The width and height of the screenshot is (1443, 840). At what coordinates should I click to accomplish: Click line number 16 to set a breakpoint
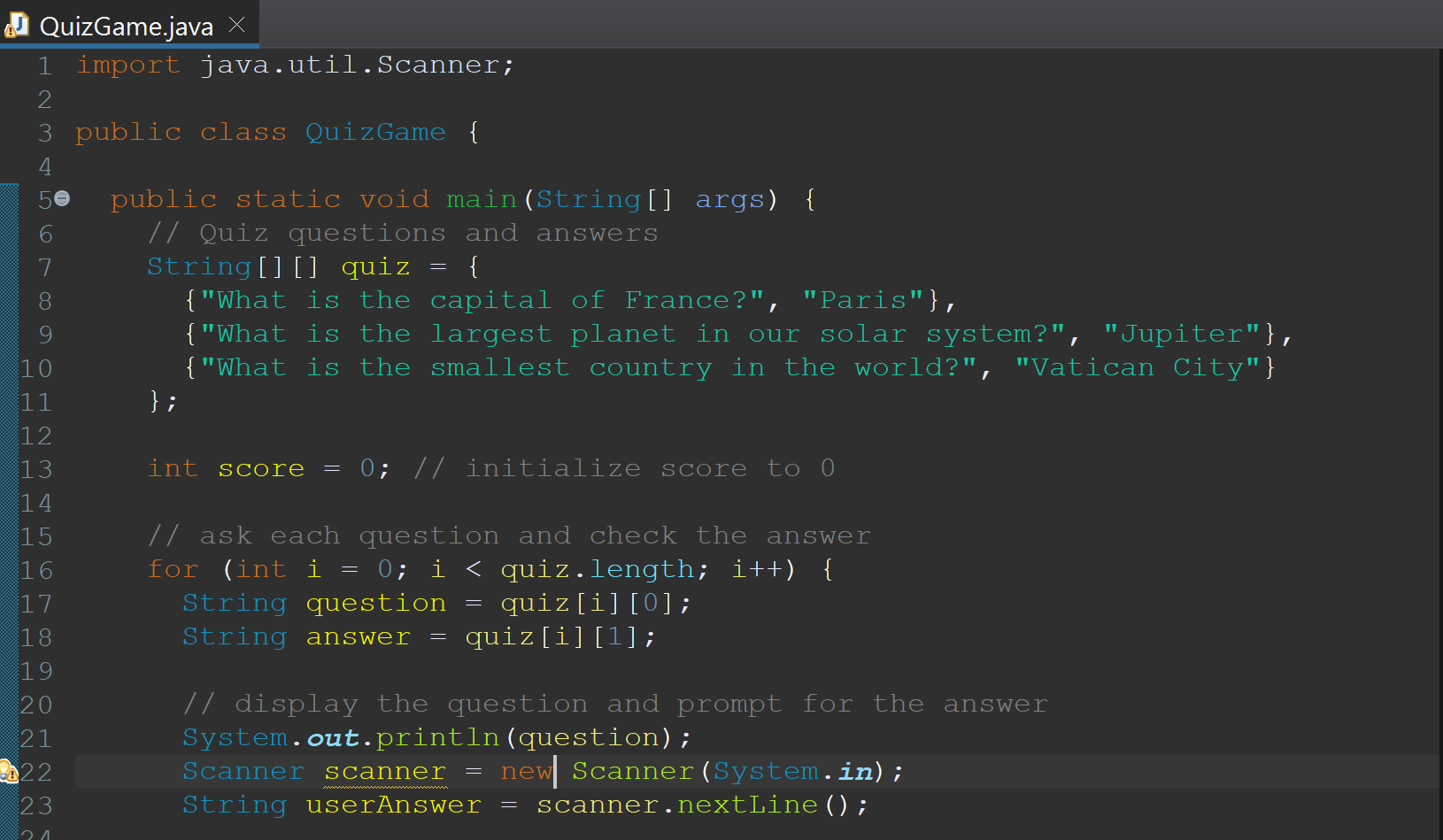(x=36, y=570)
